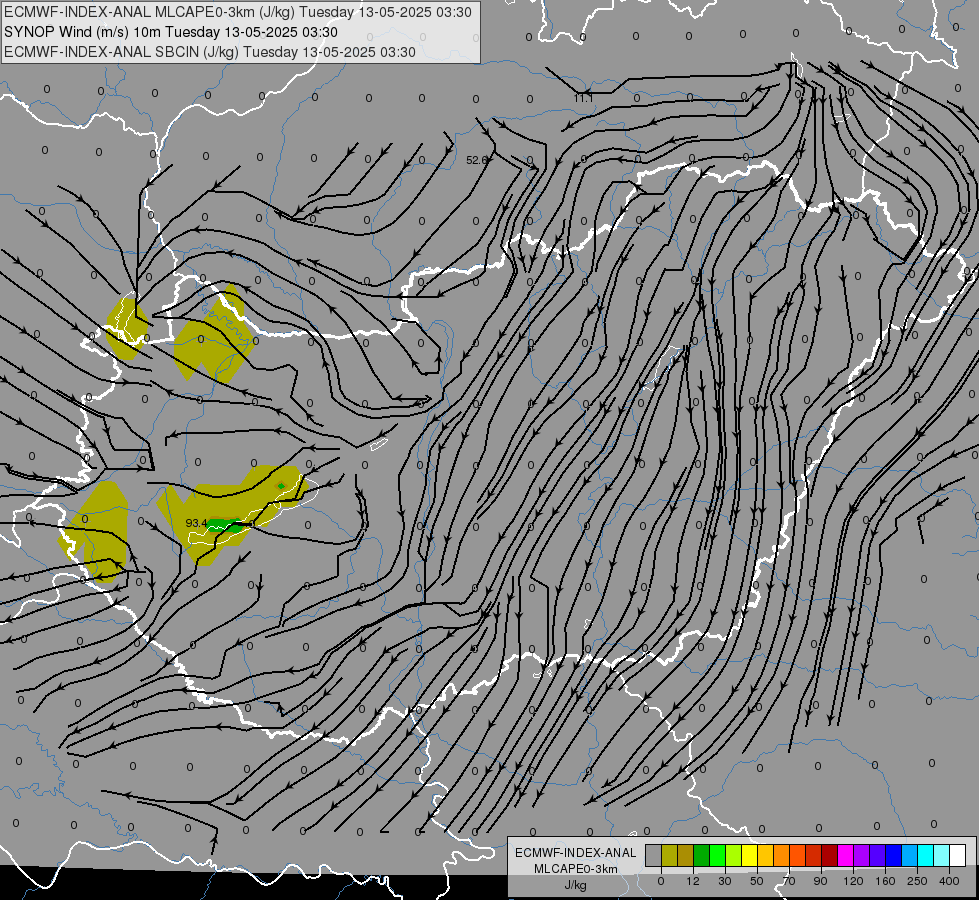Viewport: 979px width, 900px height.
Task: Click the gray swatch in the legend
Action: tap(654, 855)
